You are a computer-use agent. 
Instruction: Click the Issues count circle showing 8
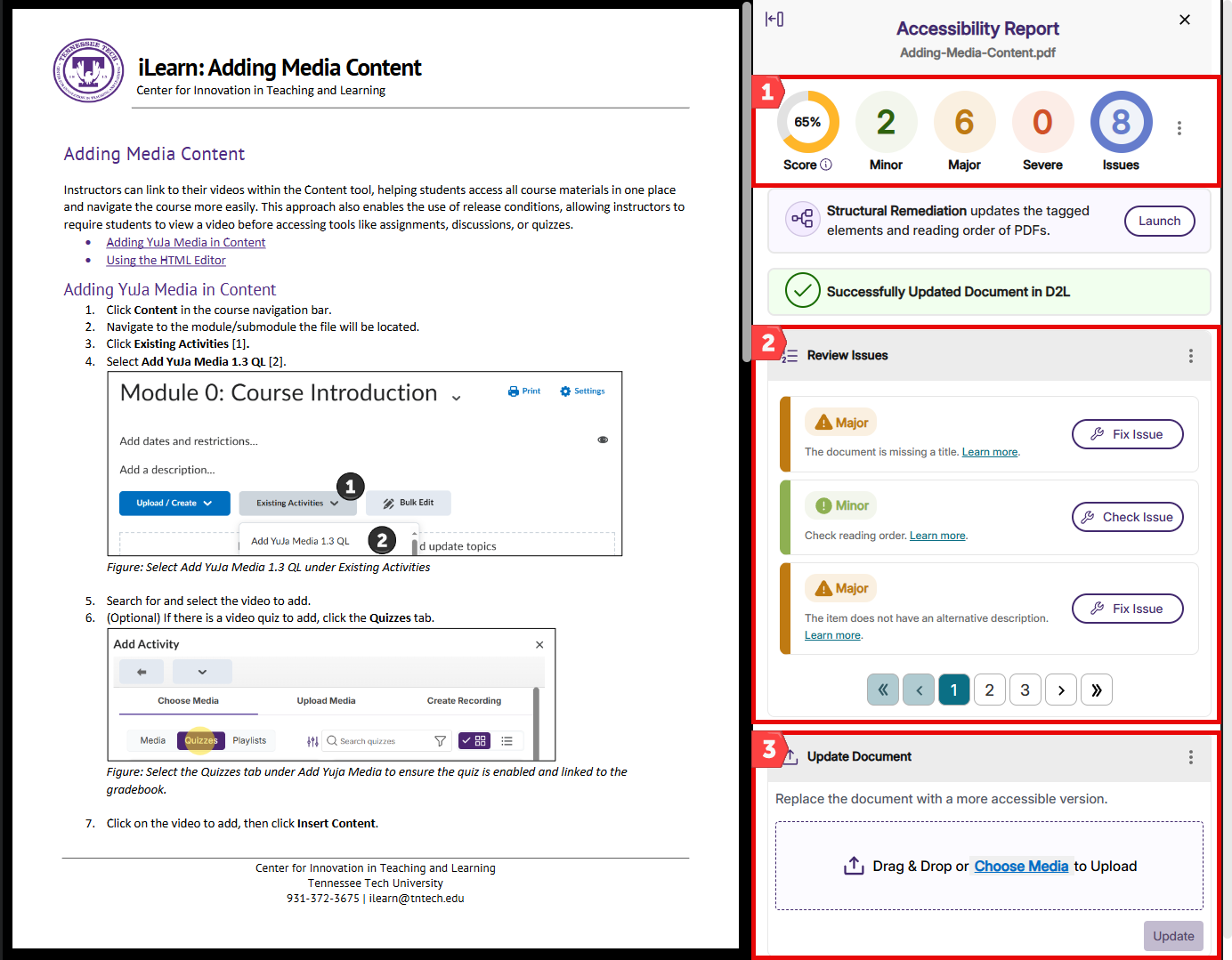[1121, 122]
